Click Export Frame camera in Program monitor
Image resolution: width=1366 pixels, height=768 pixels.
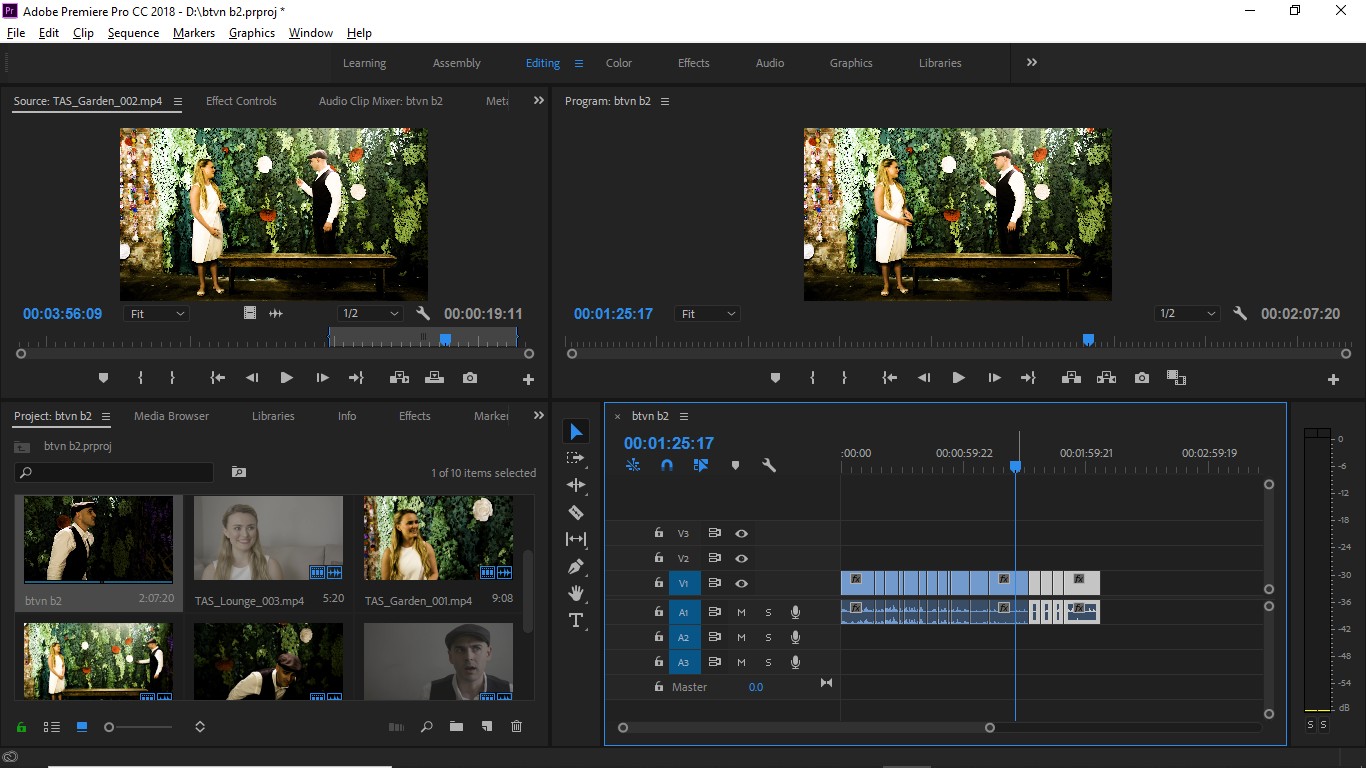point(1142,378)
